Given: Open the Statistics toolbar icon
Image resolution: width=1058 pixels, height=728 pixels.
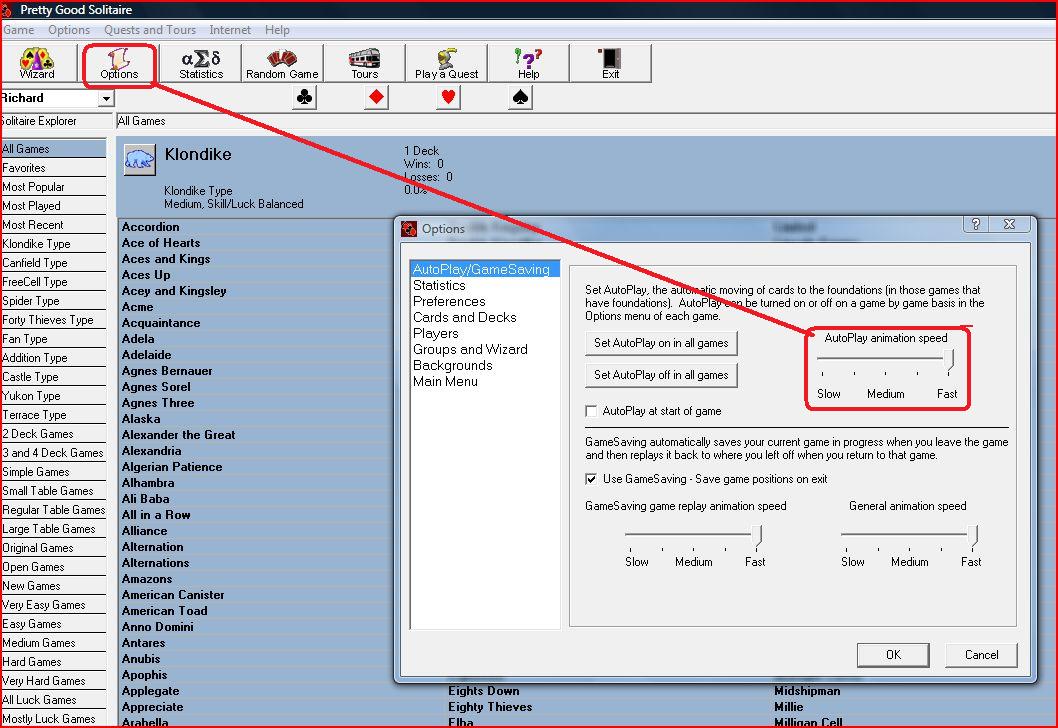Looking at the screenshot, I should pos(201,63).
